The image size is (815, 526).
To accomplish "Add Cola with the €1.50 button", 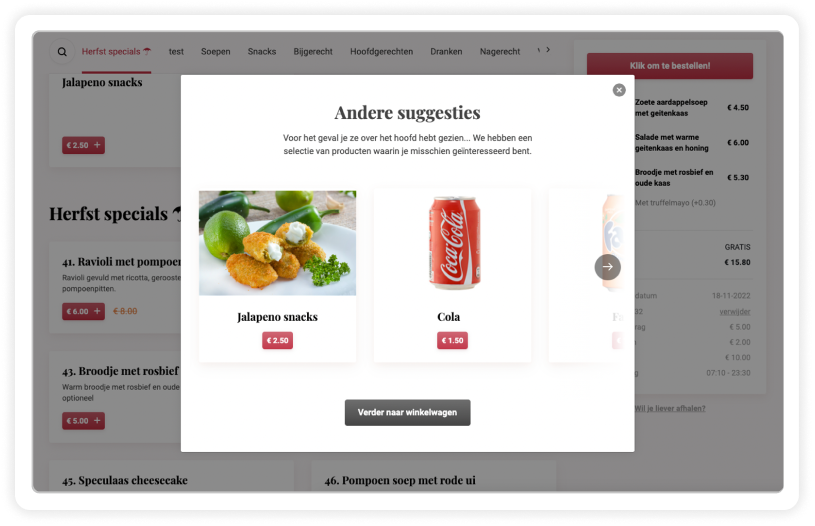I will click(452, 340).
